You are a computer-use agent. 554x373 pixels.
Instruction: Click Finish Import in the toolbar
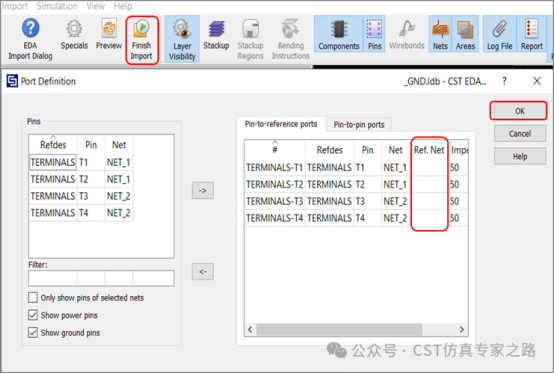click(142, 40)
